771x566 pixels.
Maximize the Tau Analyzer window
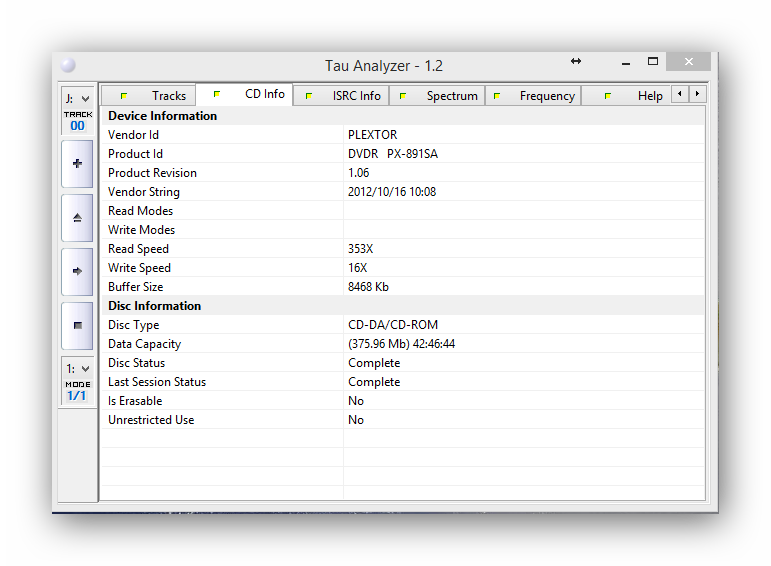[653, 62]
